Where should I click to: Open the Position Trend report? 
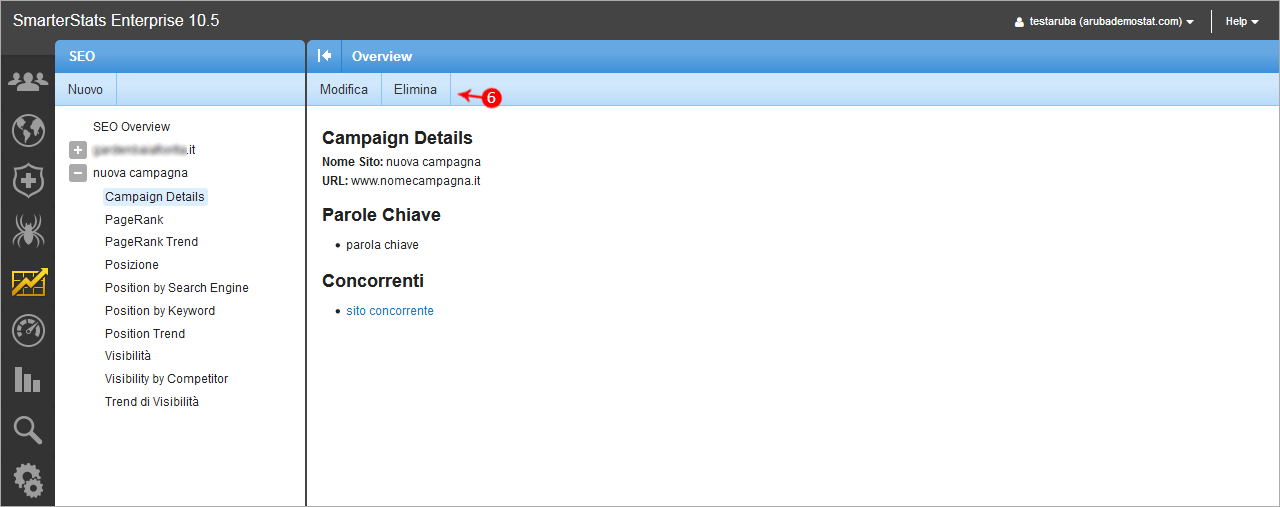coord(145,334)
